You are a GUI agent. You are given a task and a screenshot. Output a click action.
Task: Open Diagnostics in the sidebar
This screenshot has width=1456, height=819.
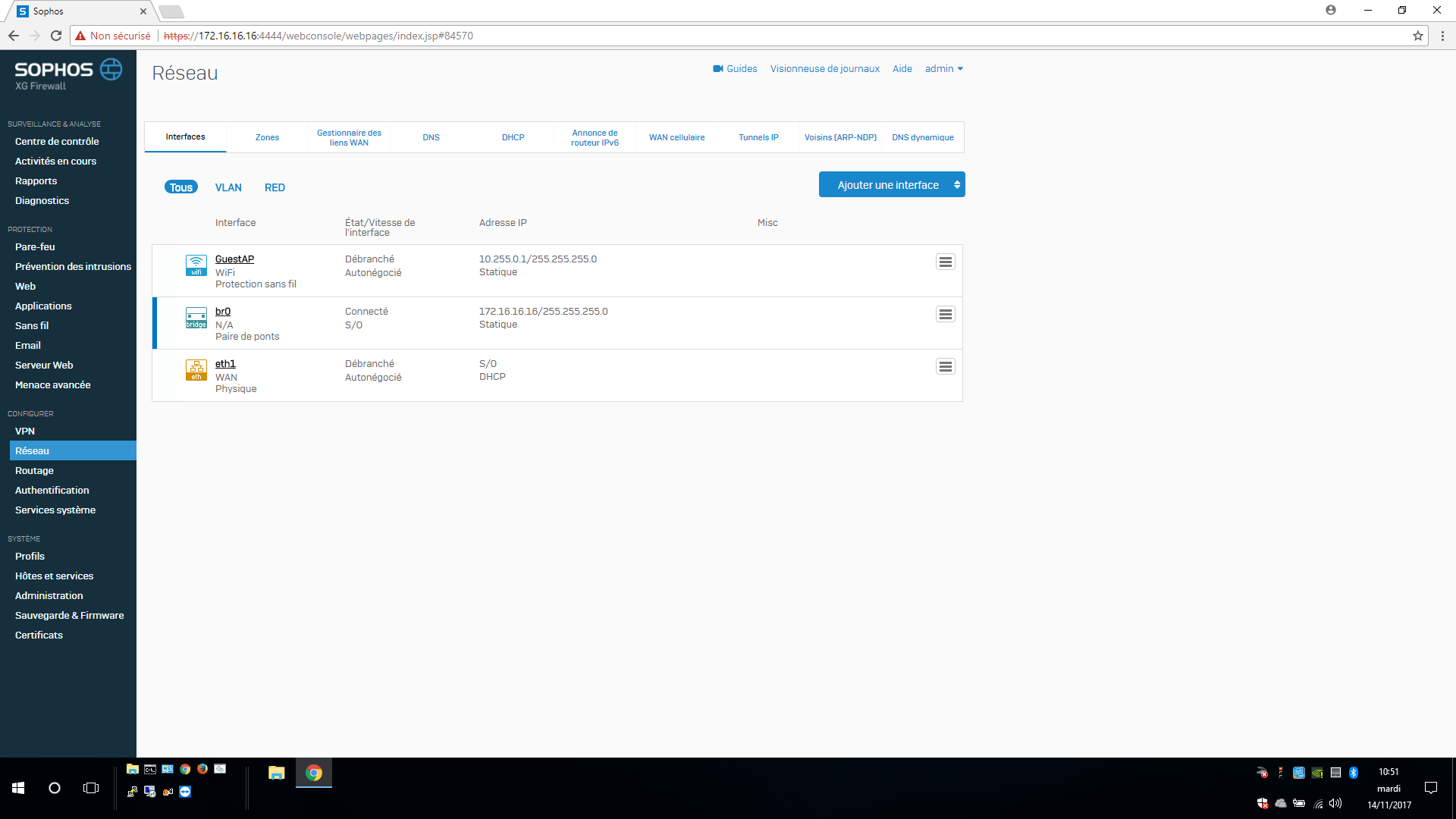[42, 201]
